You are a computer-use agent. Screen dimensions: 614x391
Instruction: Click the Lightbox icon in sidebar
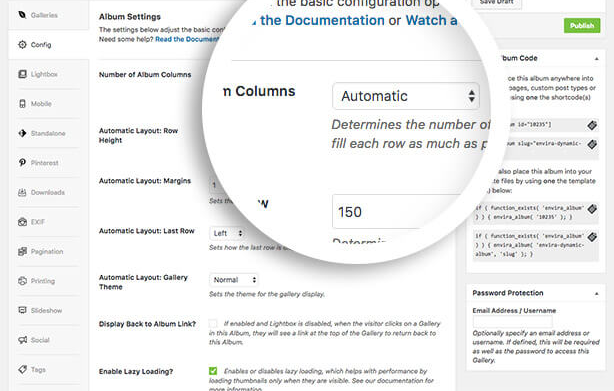pos(22,74)
